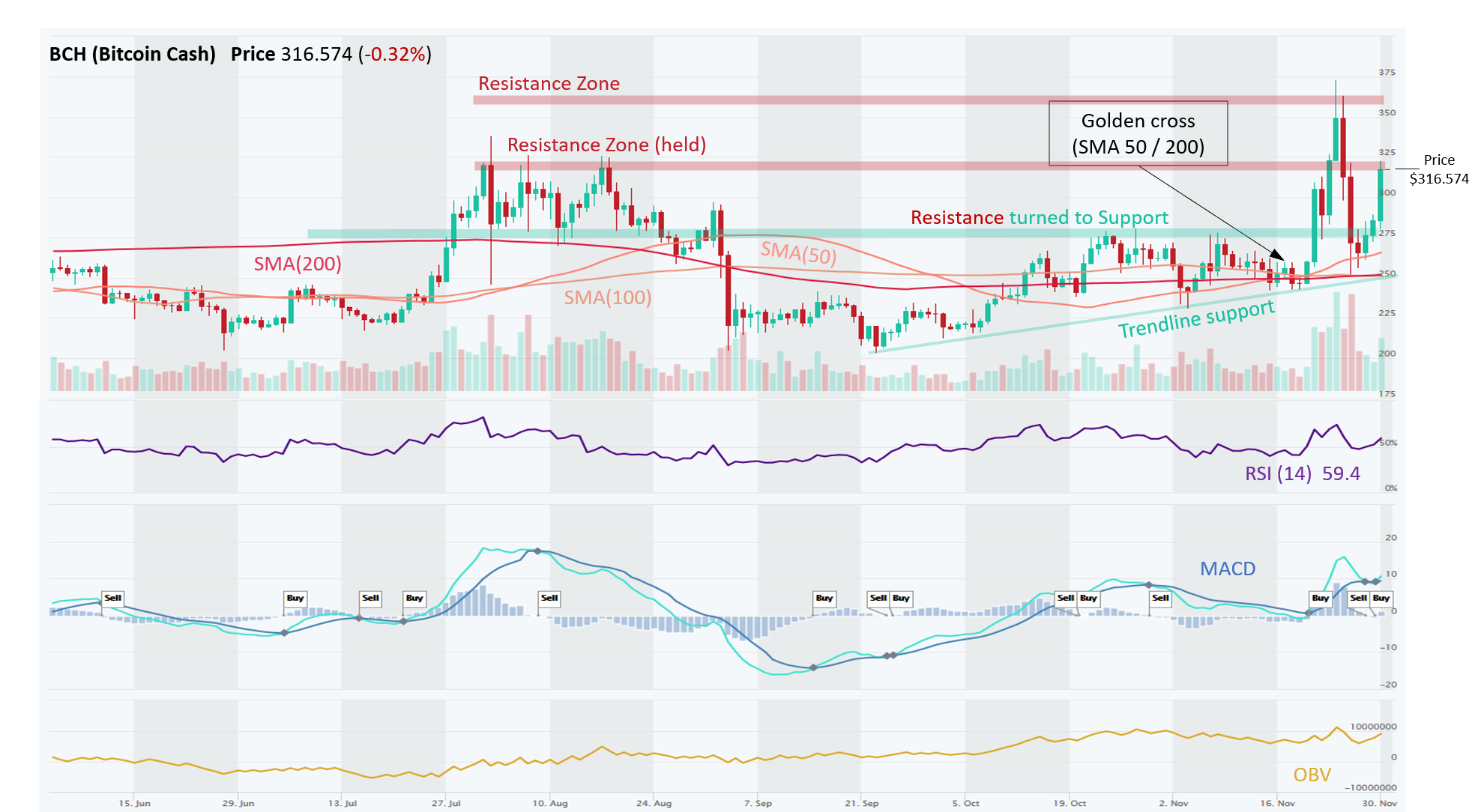Click the RSI (14) 59.4 indicator label
The image size is (1481, 812).
click(1302, 473)
